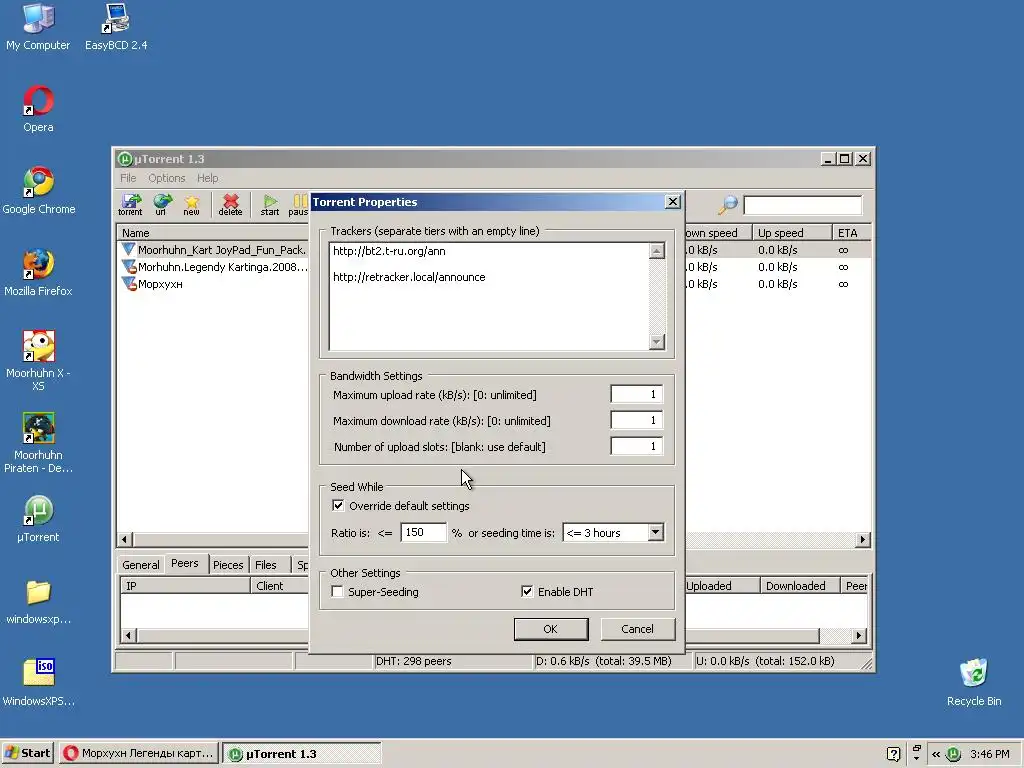The image size is (1024, 768).
Task: Switch to General tab
Action: tap(140, 565)
